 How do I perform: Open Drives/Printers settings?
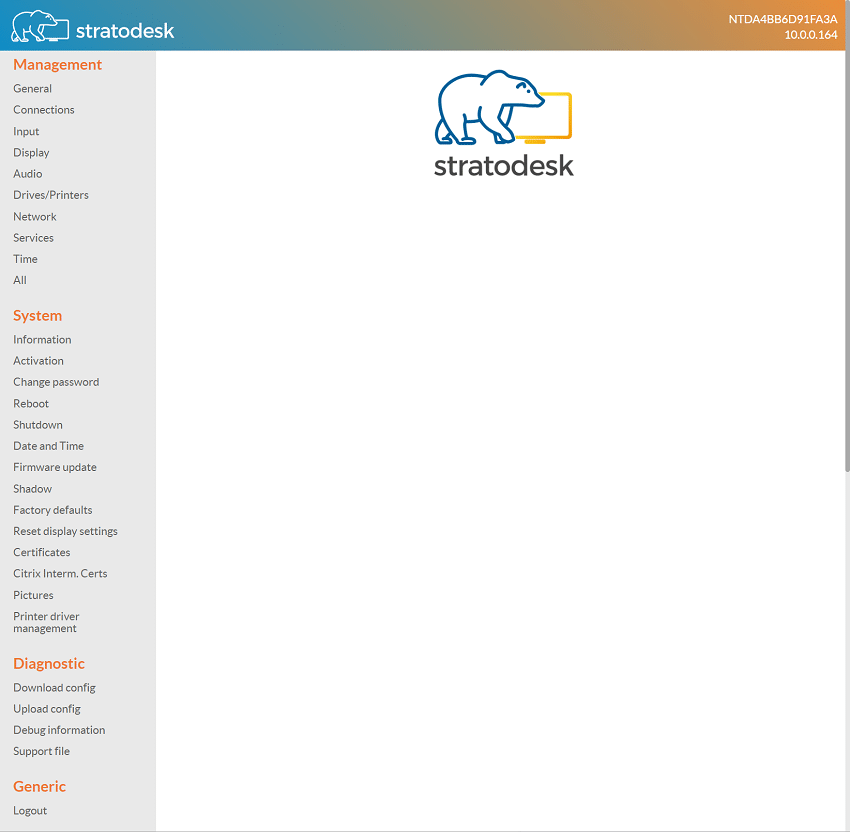51,195
